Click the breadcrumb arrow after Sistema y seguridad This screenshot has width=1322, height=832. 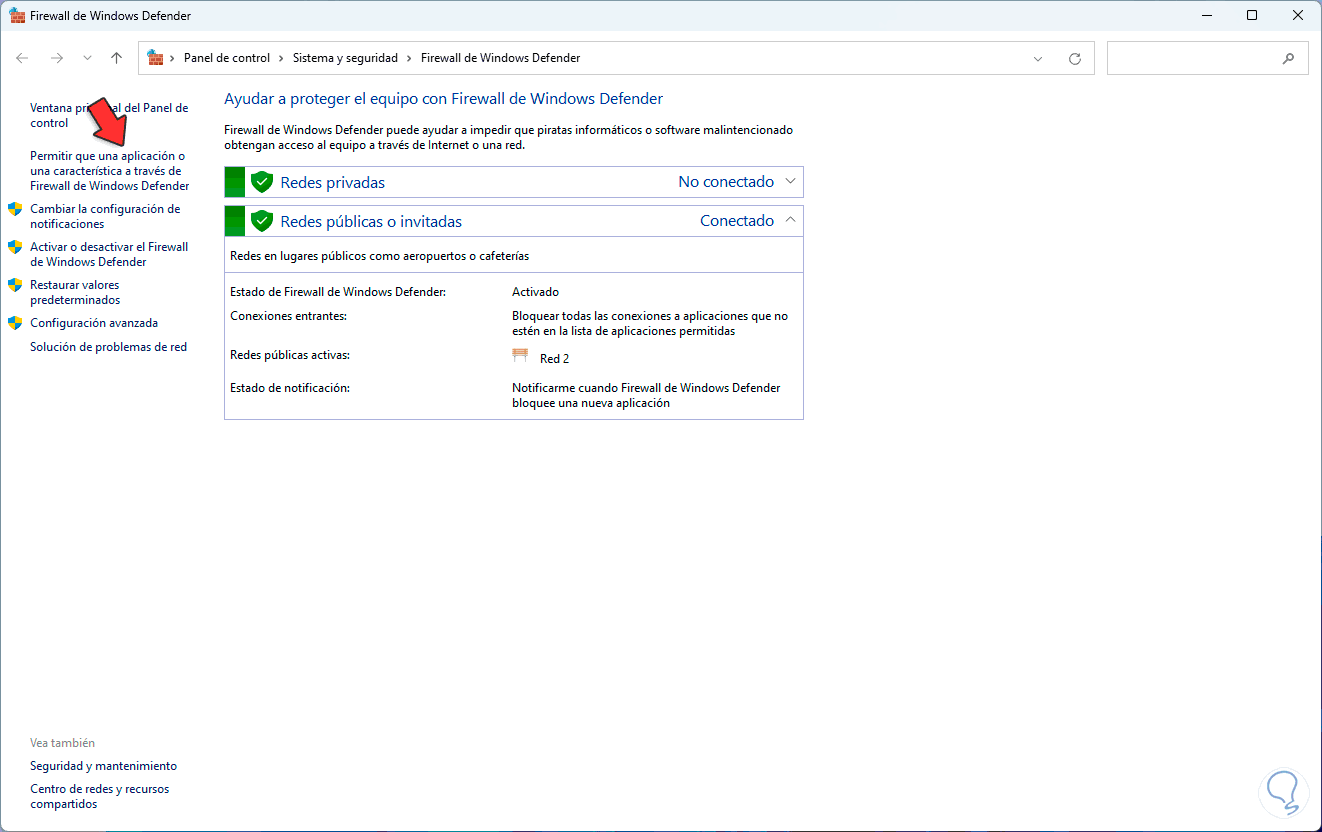[x=410, y=58]
